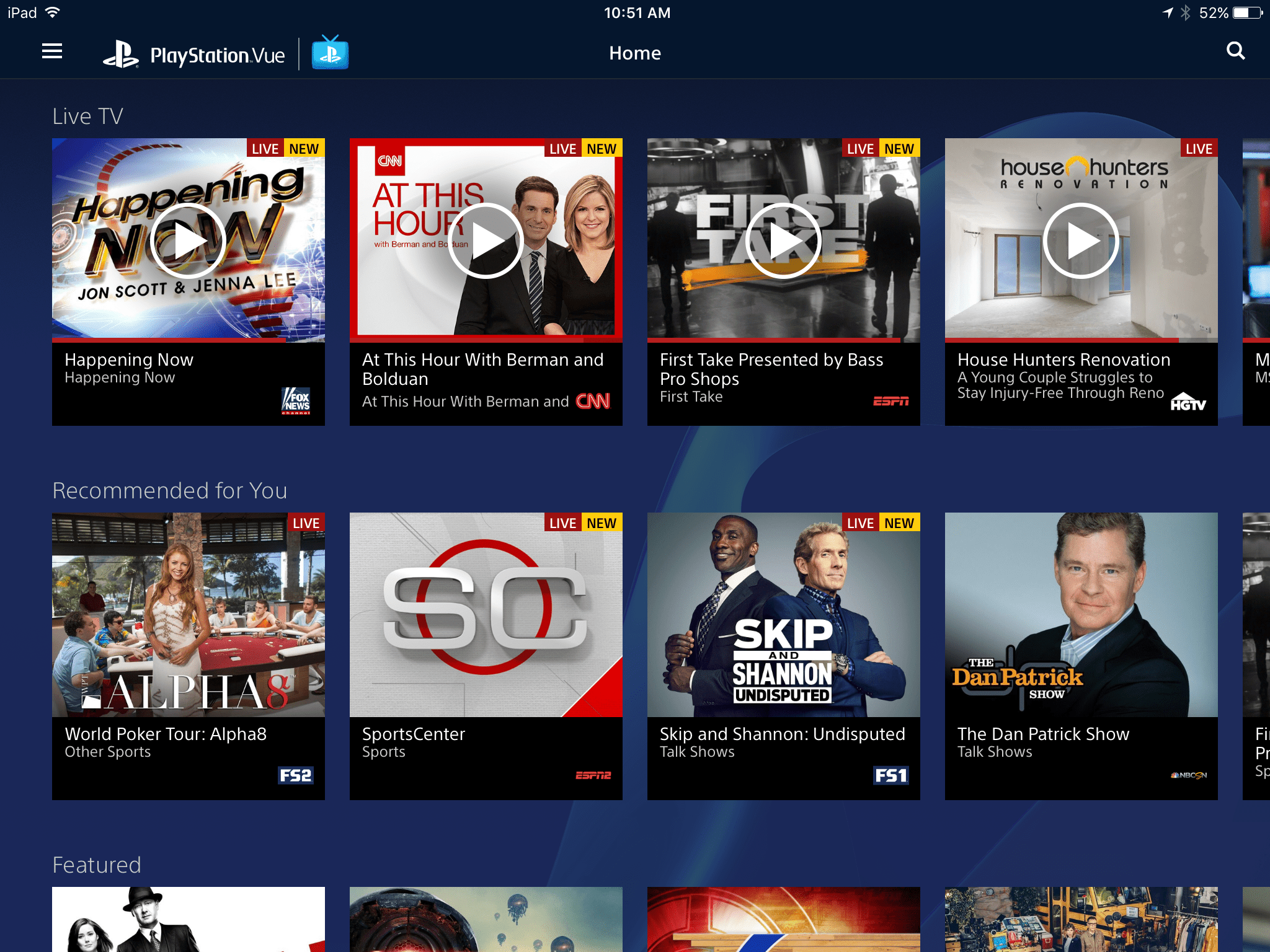Image resolution: width=1270 pixels, height=952 pixels.
Task: Play First Take live stream
Action: (783, 240)
